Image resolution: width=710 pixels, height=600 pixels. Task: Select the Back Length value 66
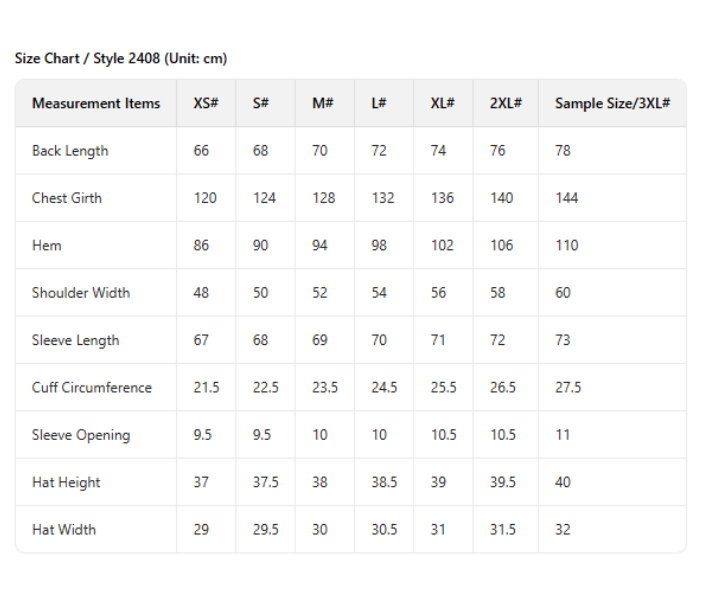[x=202, y=151]
